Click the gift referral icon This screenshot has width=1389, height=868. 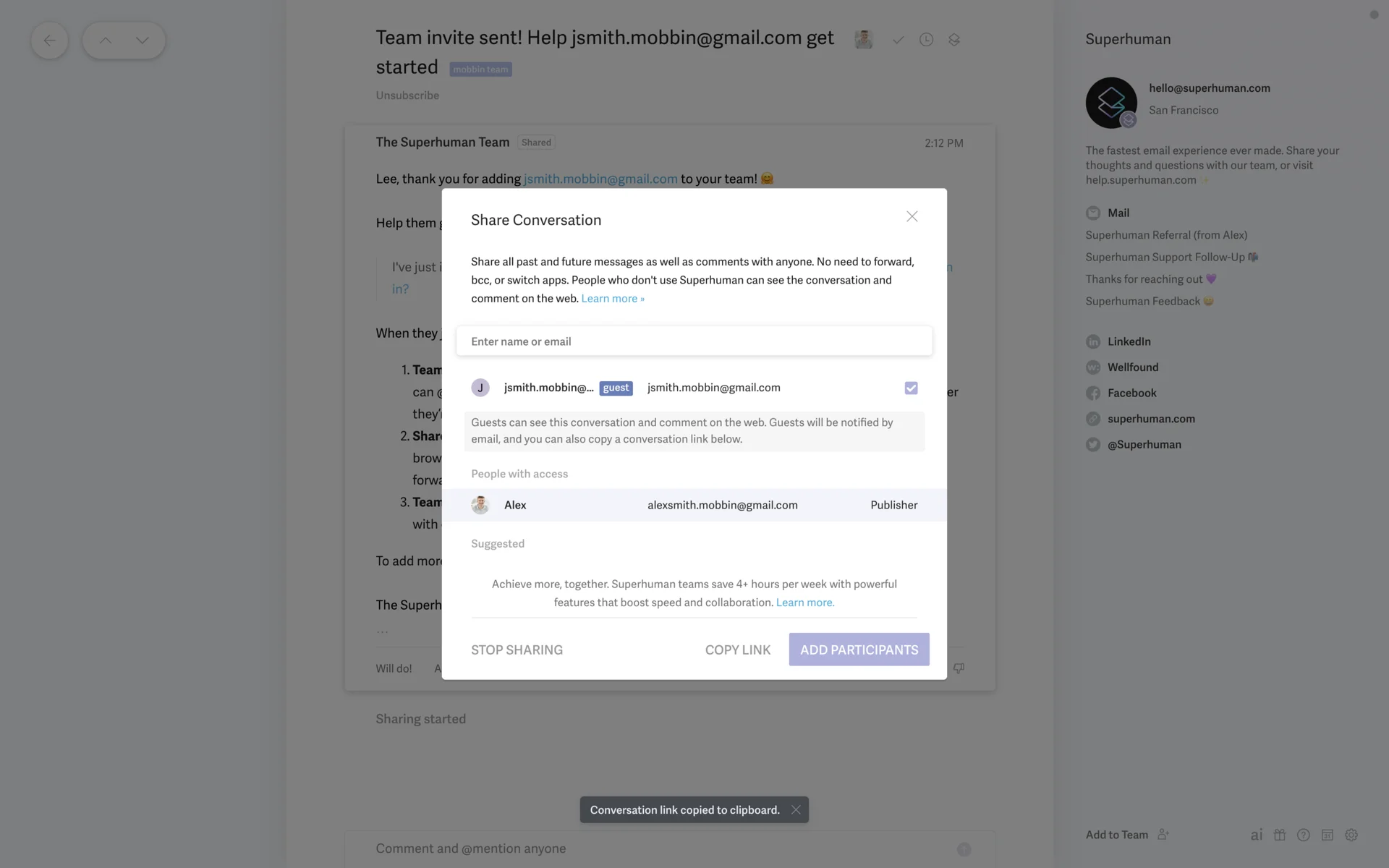(1280, 835)
